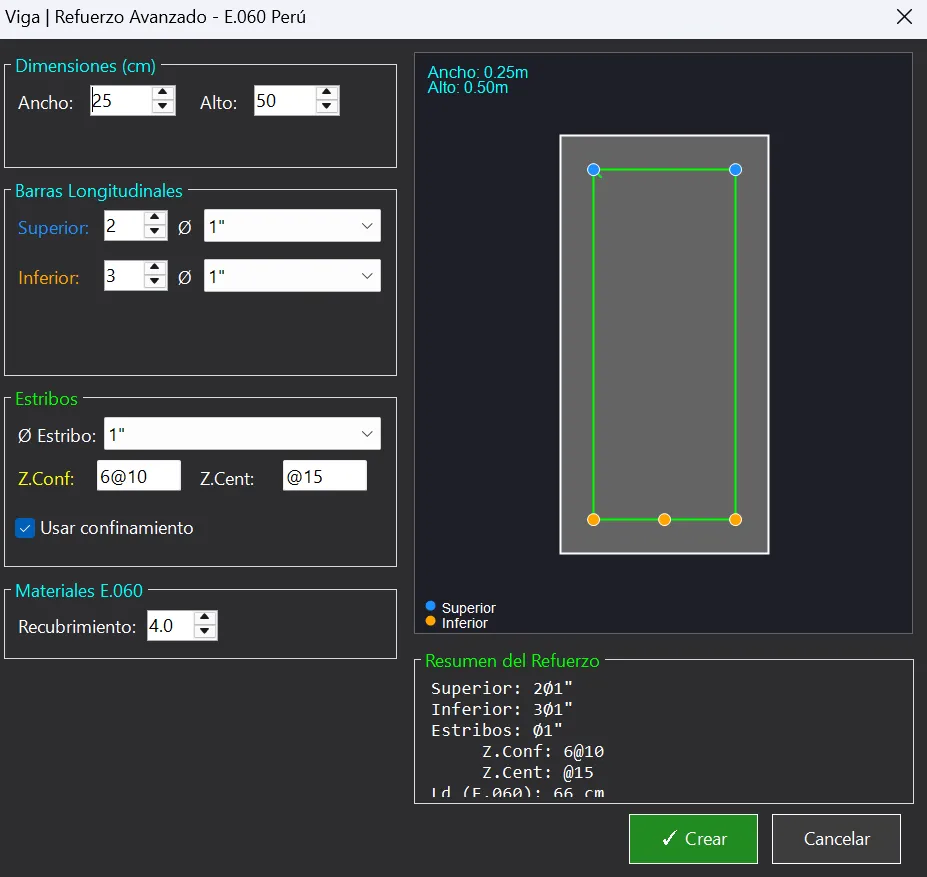
Task: Select the top-right blue superior bar
Action: point(735,170)
